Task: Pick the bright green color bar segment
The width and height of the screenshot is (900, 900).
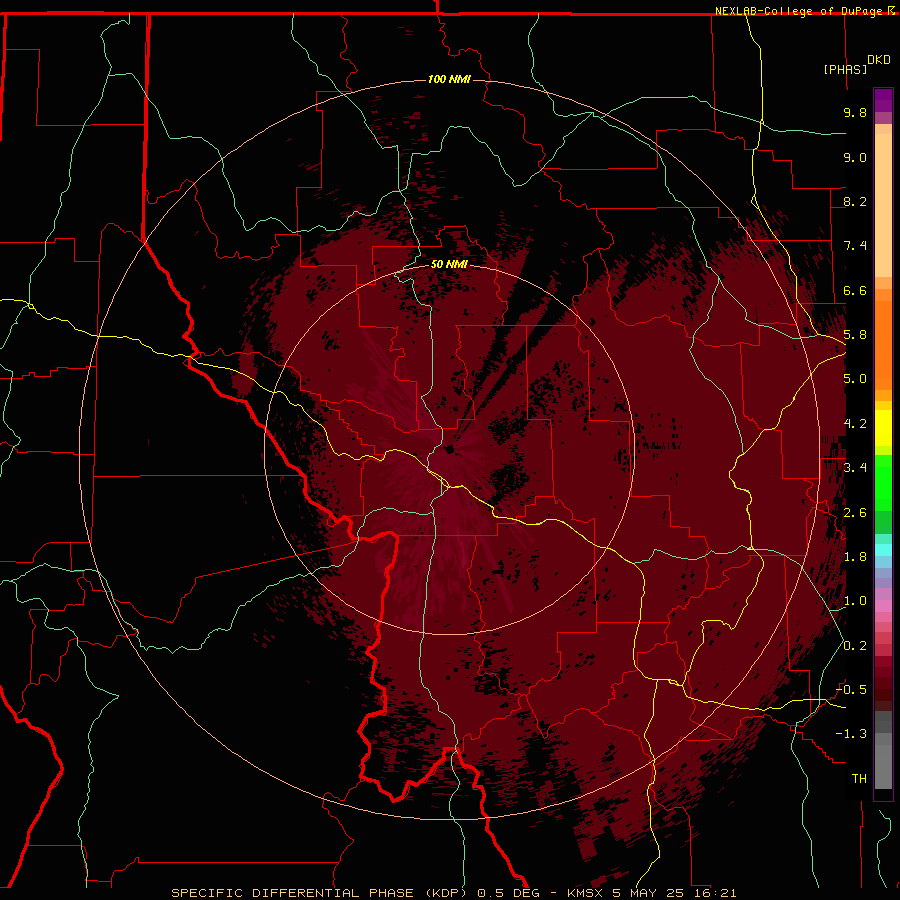Action: 883,482
